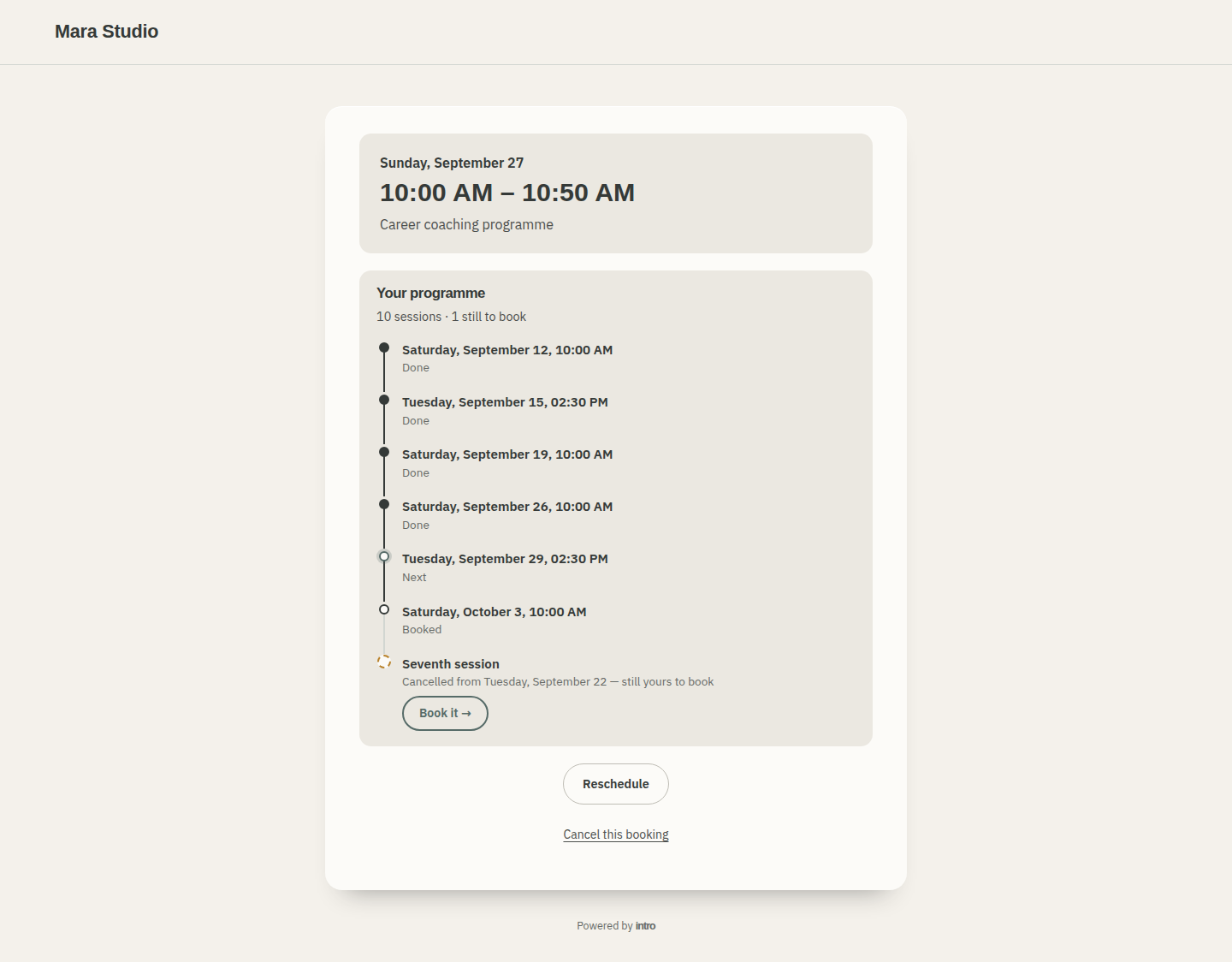Click the timeline dot for Saturday, September 26
The width and height of the screenshot is (1232, 962).
tap(384, 504)
